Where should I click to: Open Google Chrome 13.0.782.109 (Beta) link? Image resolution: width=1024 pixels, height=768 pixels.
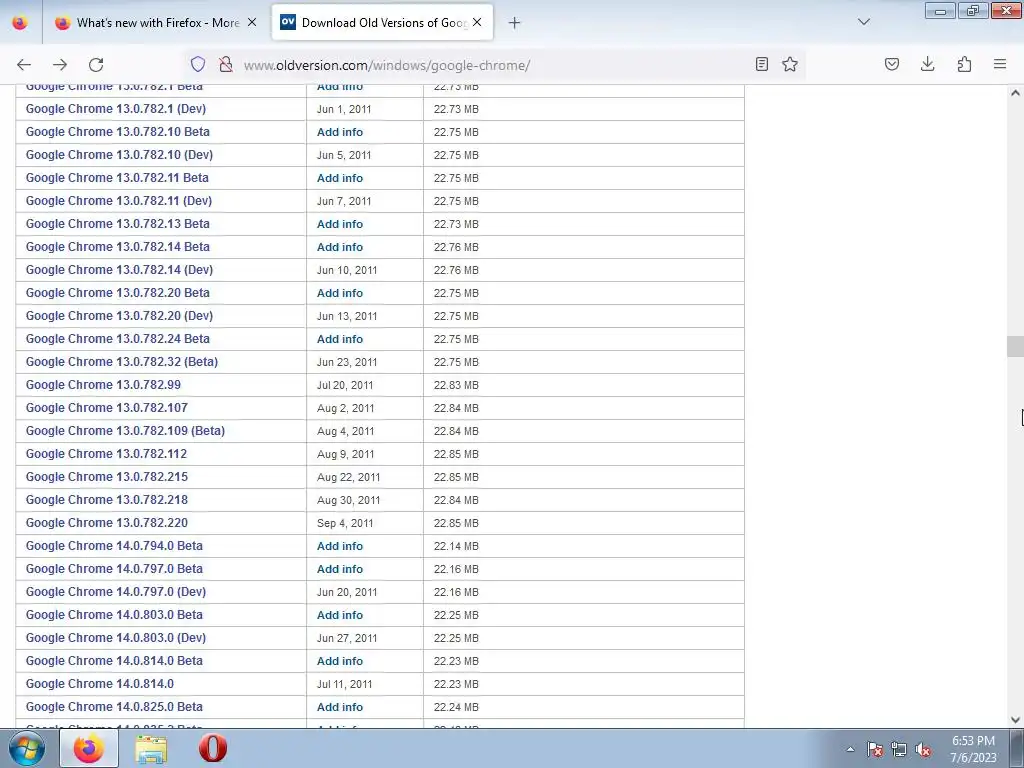pos(125,431)
